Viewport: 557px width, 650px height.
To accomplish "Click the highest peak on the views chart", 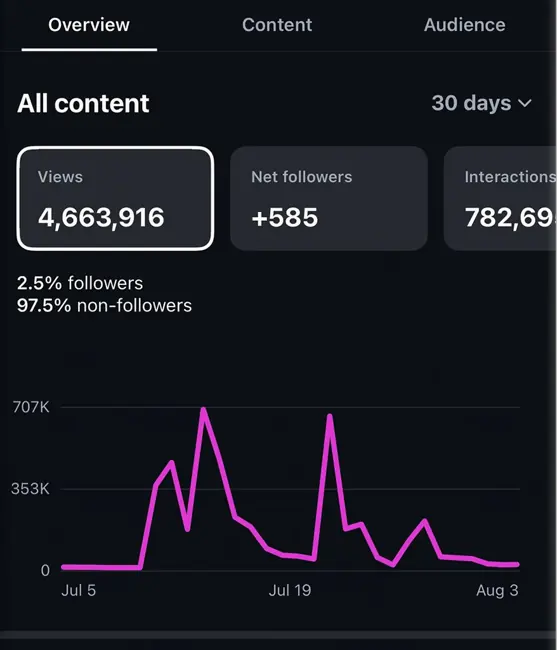I will [x=203, y=410].
